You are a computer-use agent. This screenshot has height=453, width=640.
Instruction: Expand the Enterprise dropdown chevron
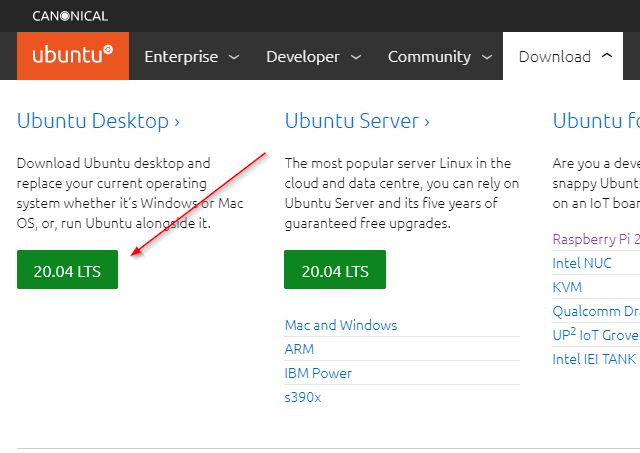point(234,57)
